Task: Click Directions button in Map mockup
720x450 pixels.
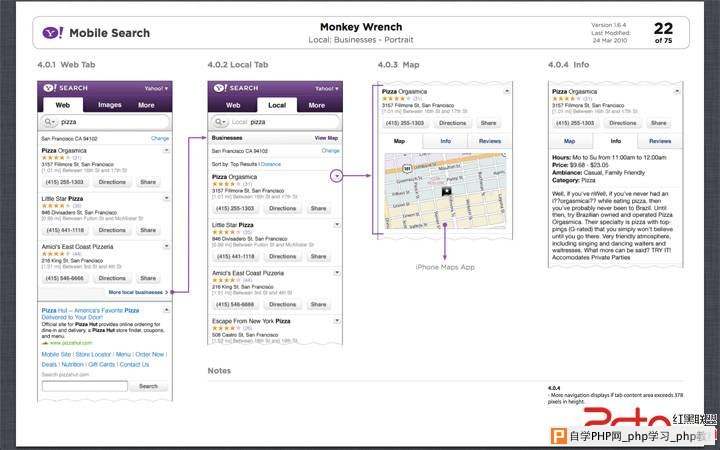Action: [452, 123]
